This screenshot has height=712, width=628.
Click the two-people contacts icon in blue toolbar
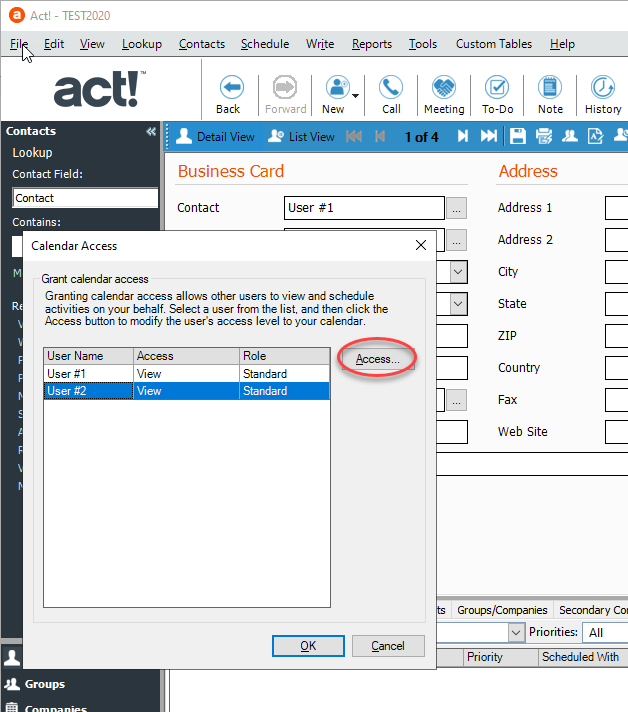click(570, 136)
